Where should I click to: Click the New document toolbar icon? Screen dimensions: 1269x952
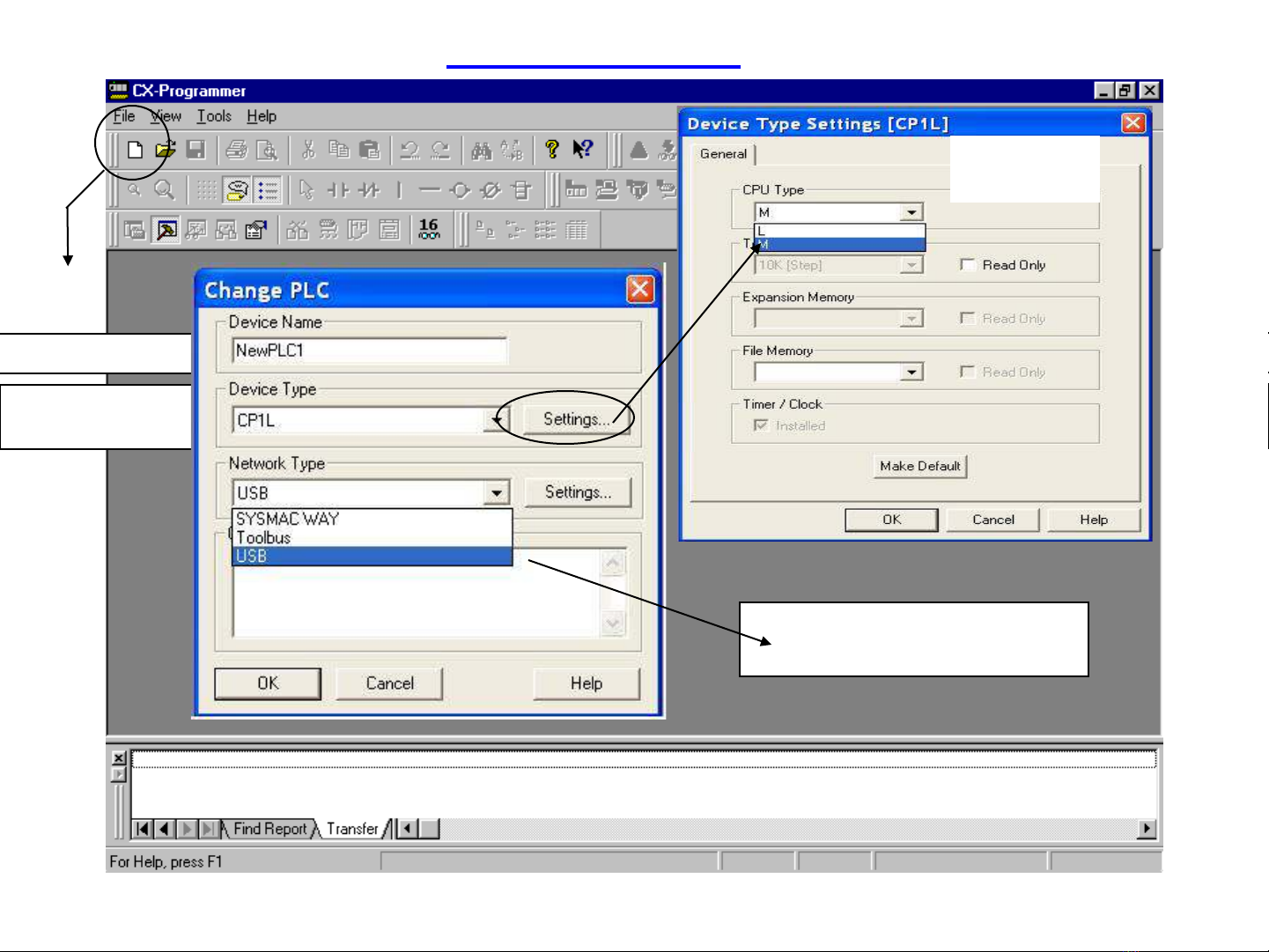point(135,150)
